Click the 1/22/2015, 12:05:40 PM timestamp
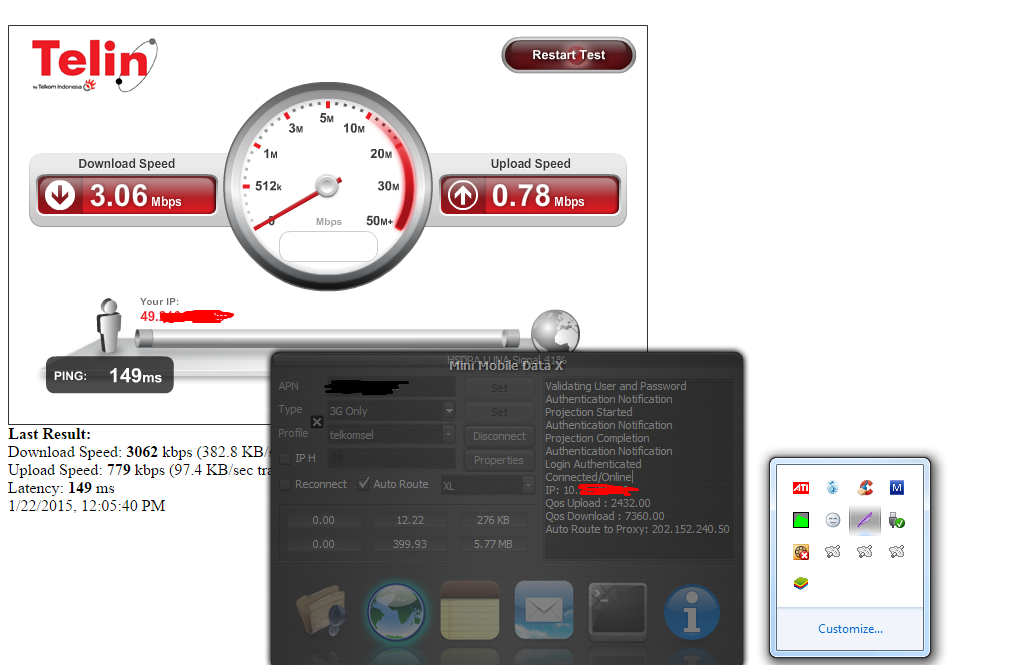Image resolution: width=1023 pixels, height=665 pixels. (87, 506)
